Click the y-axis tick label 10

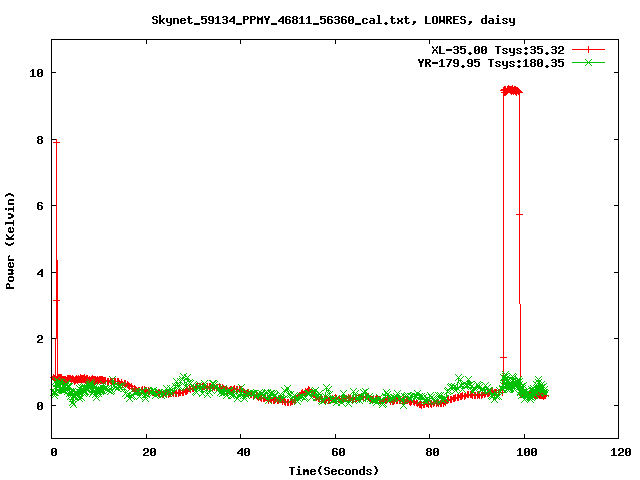pos(36,73)
